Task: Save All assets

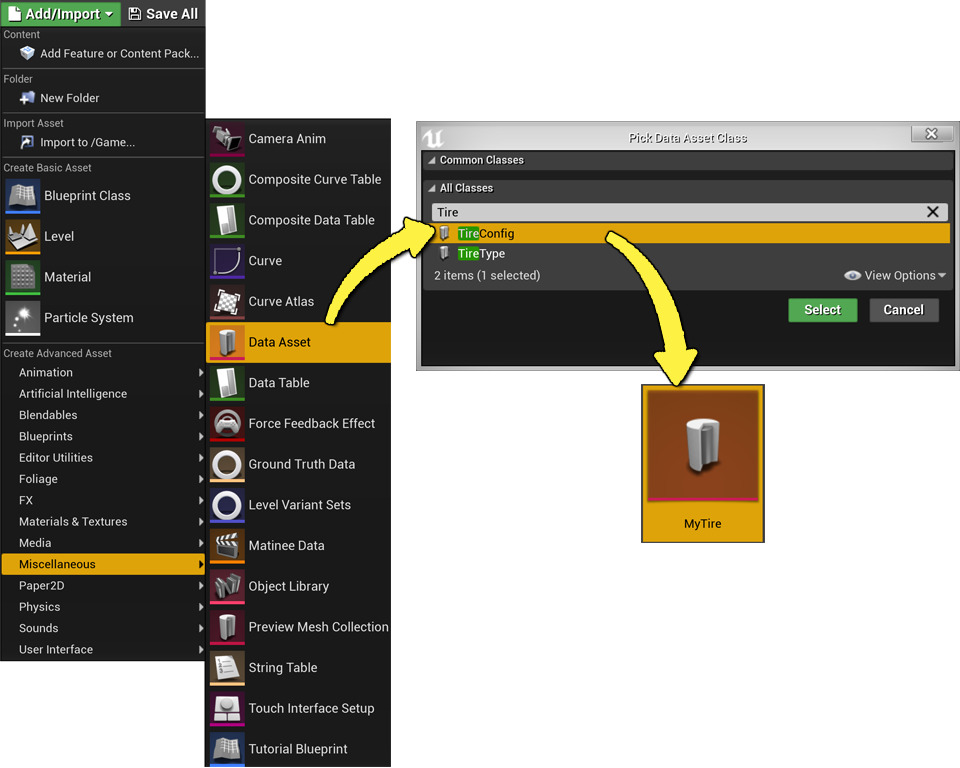Action: pyautogui.click(x=163, y=14)
